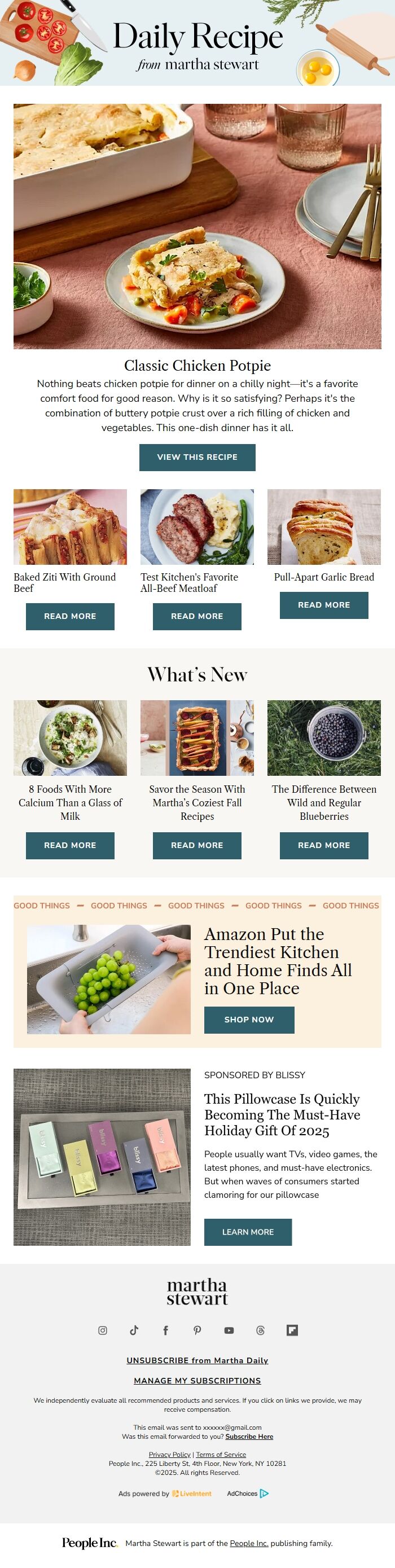This screenshot has width=395, height=1568.
Task: Open the Flipboard social icon
Action: point(292,1330)
